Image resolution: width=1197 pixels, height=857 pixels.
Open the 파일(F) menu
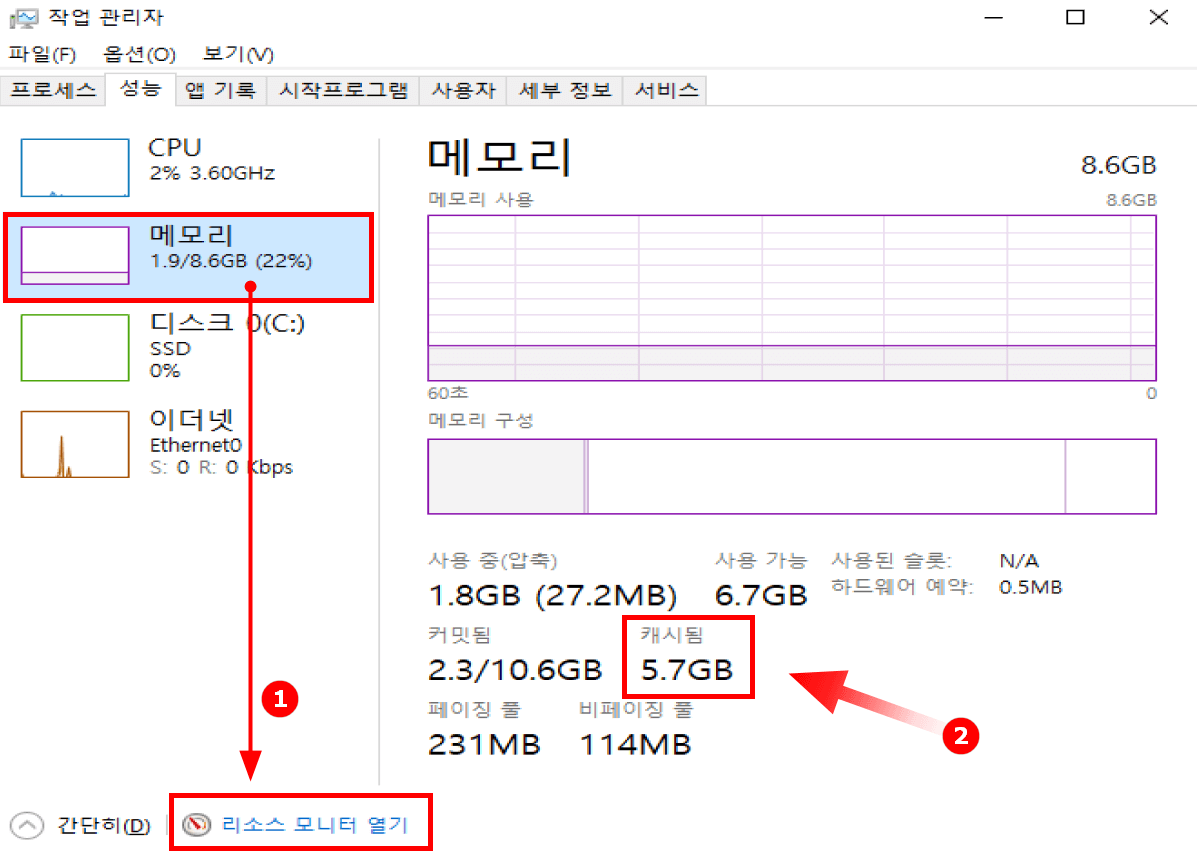[x=42, y=54]
